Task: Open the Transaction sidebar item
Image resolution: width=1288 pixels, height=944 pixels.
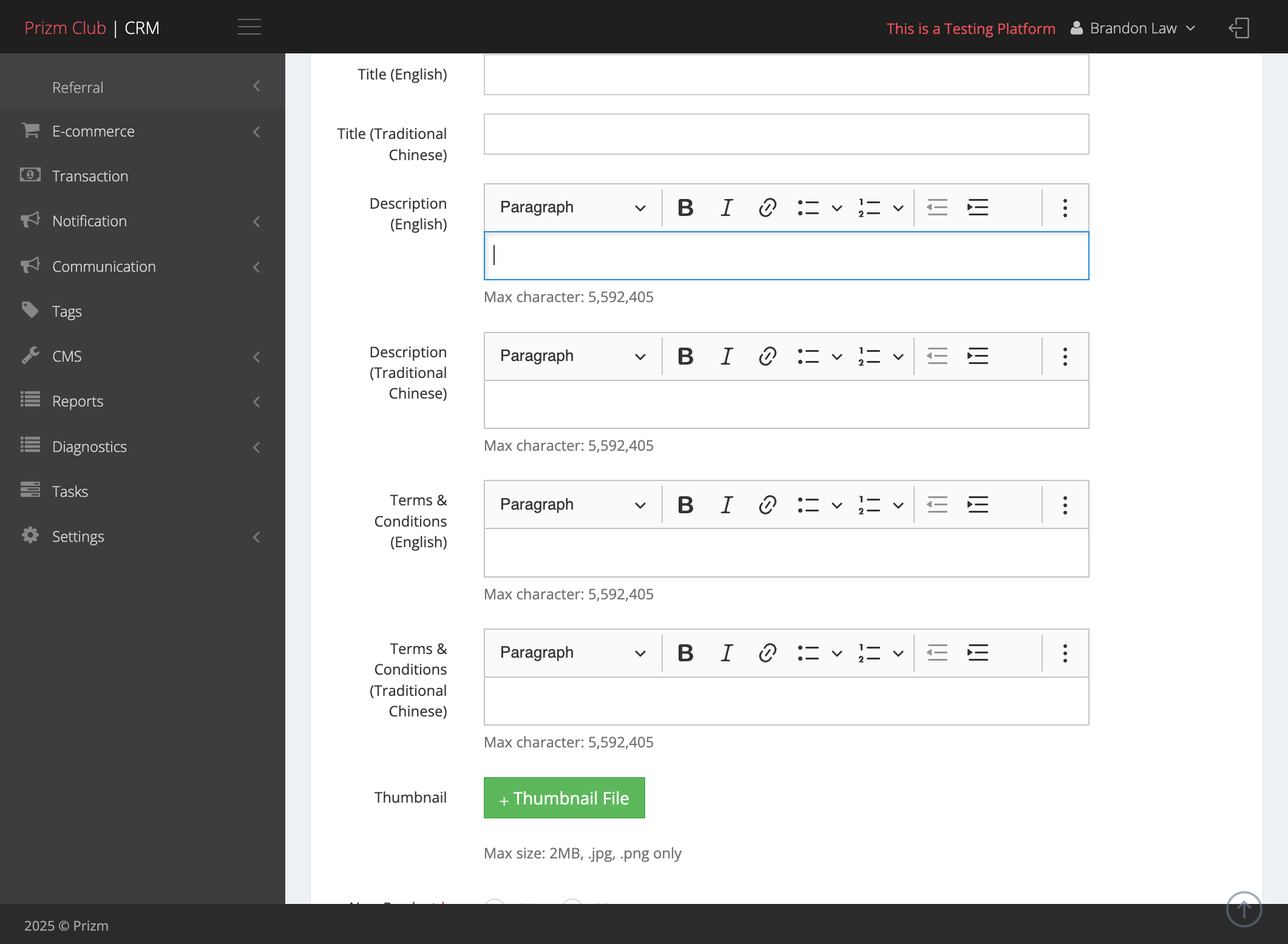Action: pos(143,176)
